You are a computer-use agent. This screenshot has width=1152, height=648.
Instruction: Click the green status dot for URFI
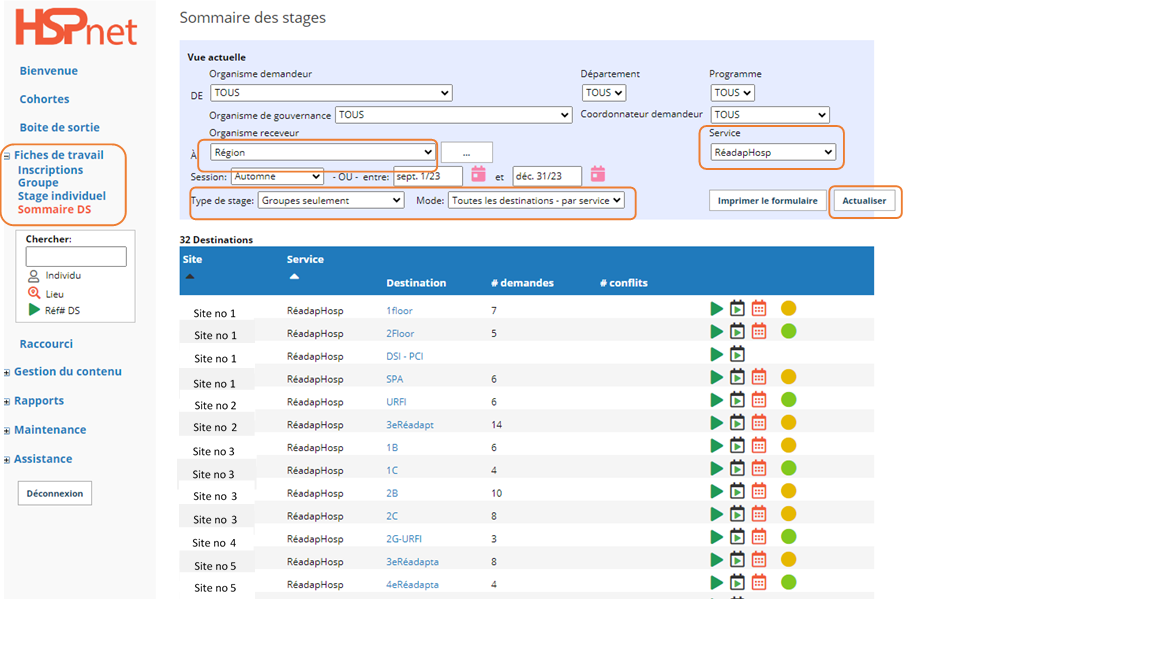[788, 400]
